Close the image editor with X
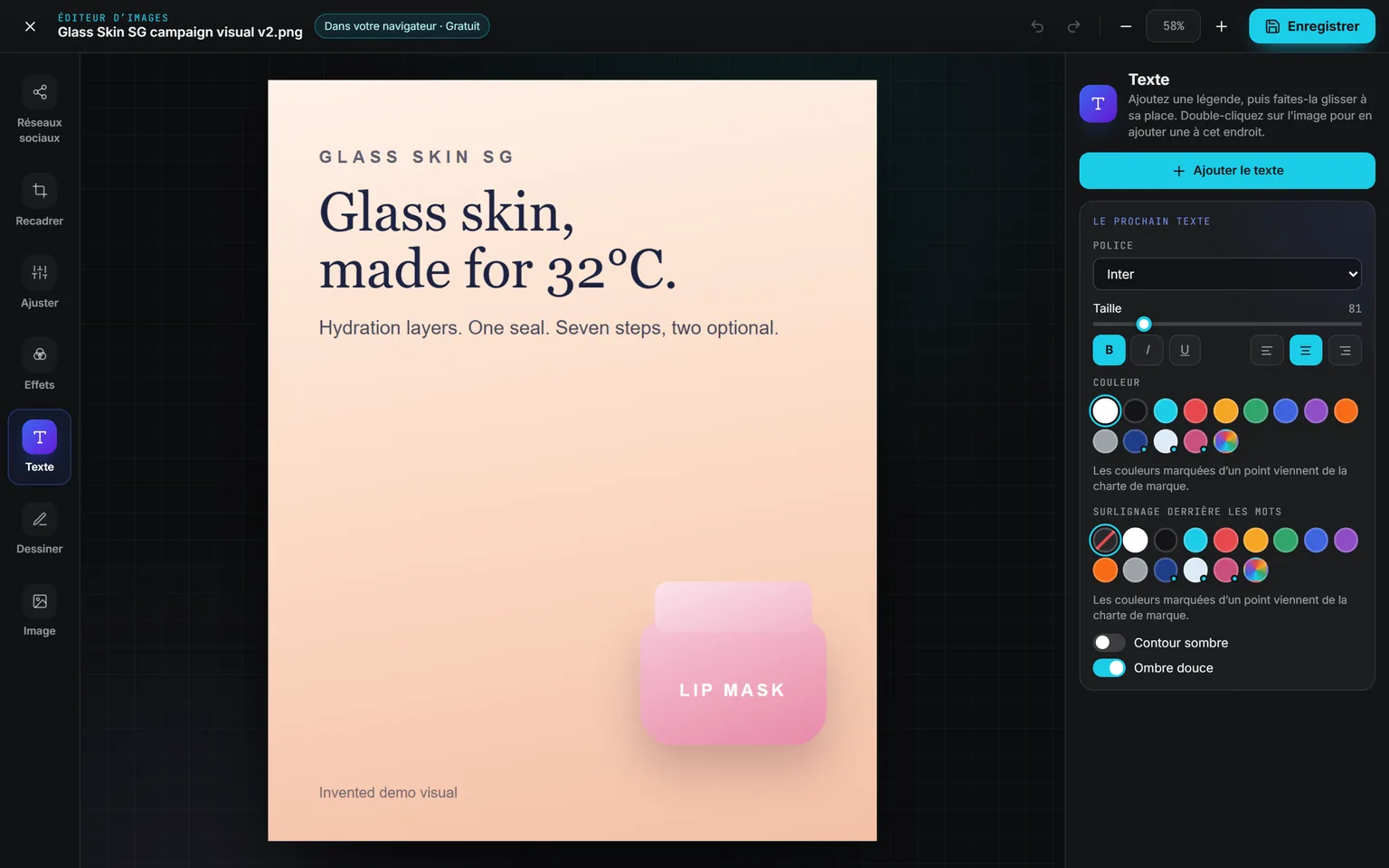This screenshot has width=1389, height=868. (30, 26)
